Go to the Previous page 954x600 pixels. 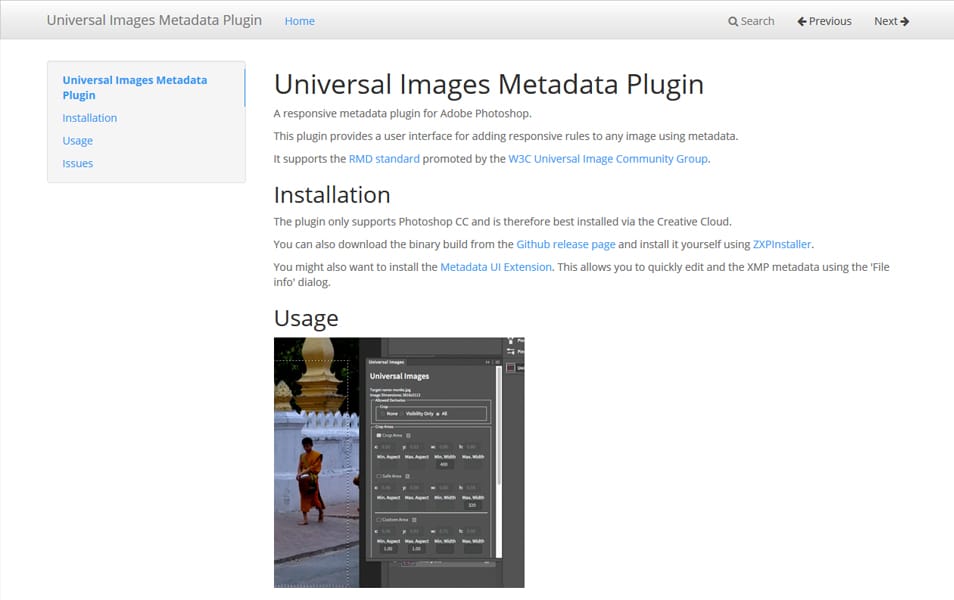(x=824, y=21)
